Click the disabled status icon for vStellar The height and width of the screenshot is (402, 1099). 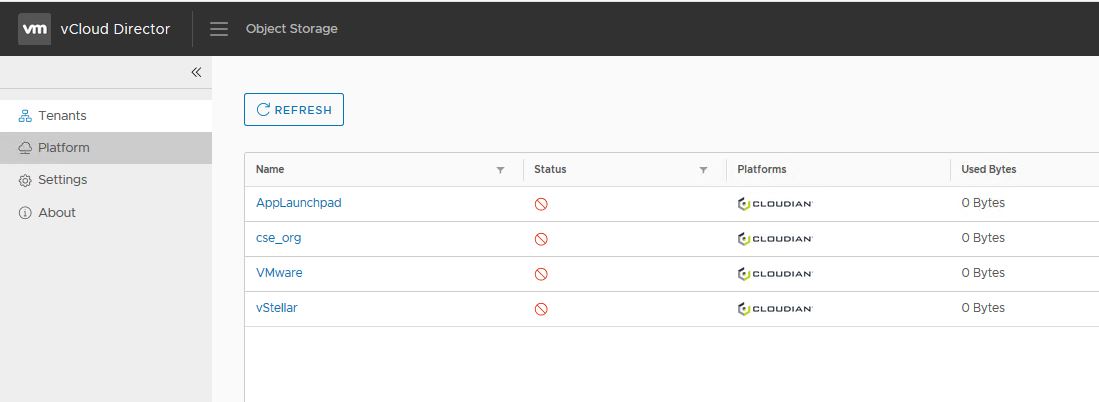541,309
